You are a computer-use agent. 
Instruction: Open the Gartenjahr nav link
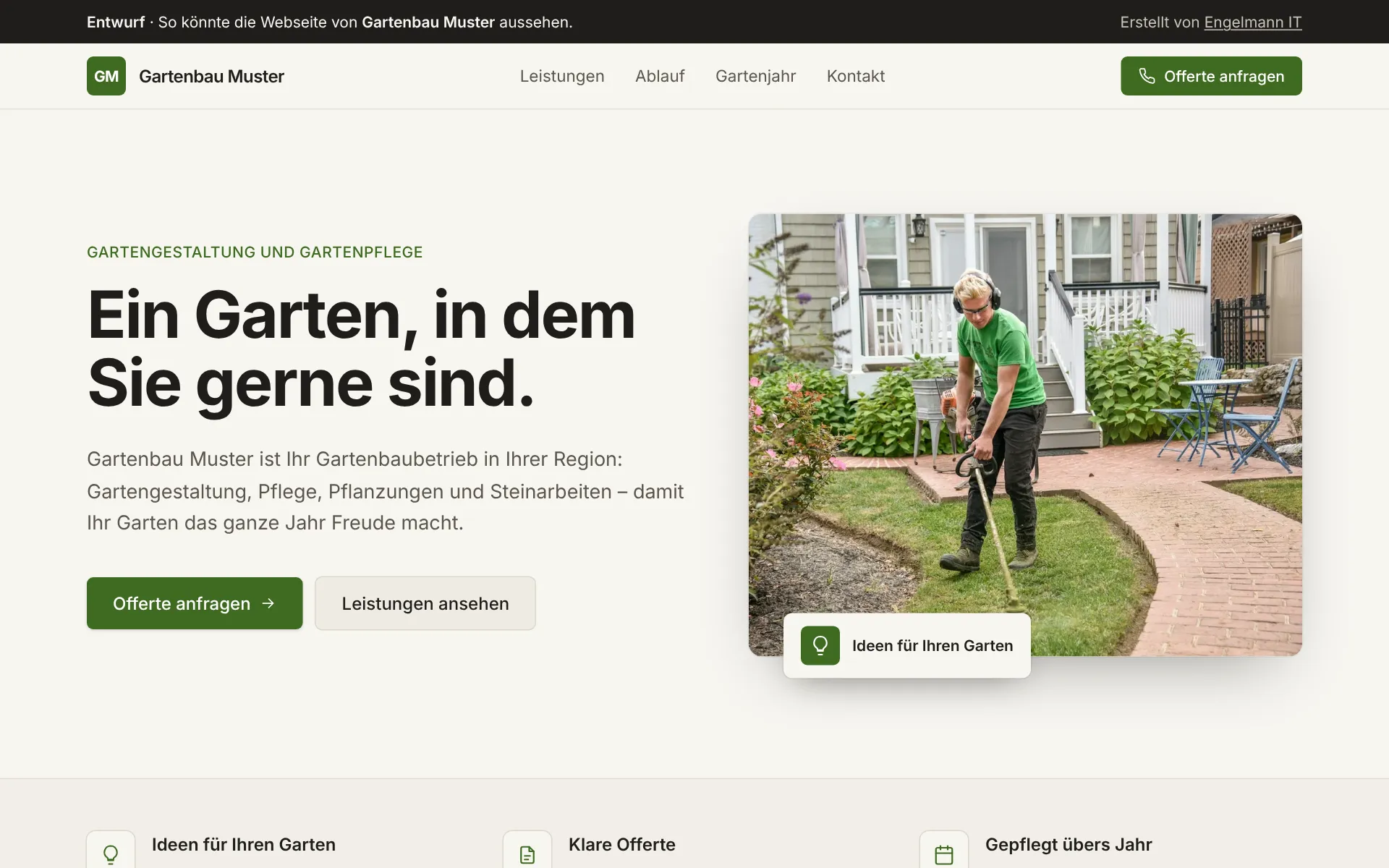(x=755, y=76)
